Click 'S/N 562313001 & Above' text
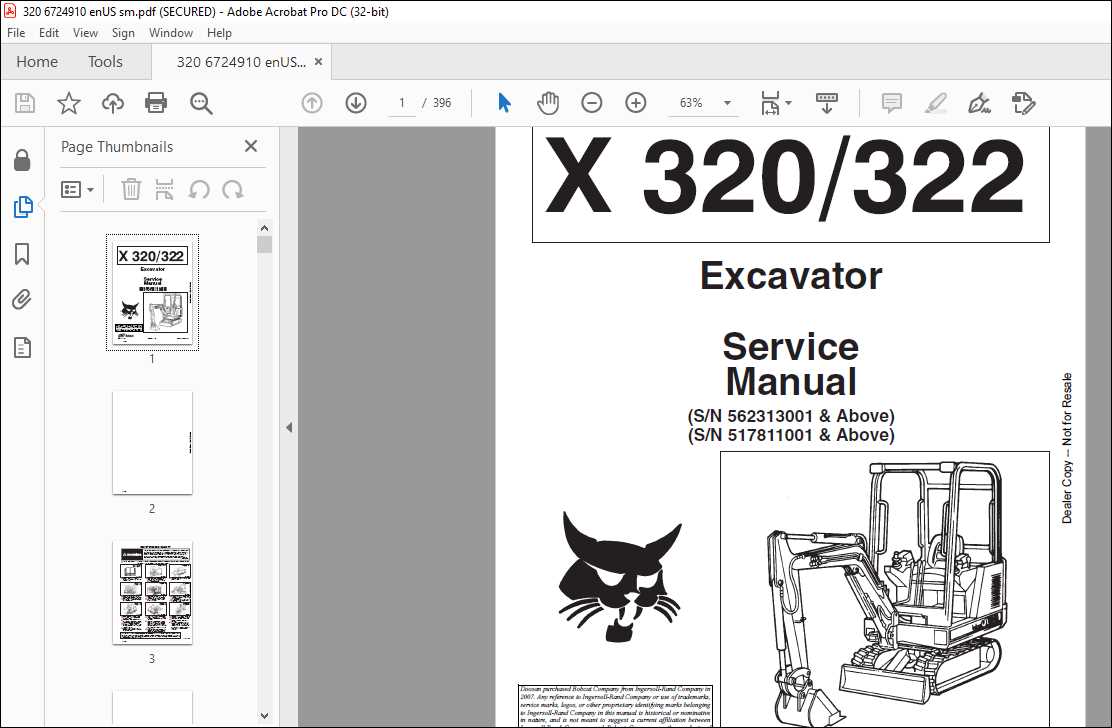This screenshot has height=728, width=1112. [791, 416]
